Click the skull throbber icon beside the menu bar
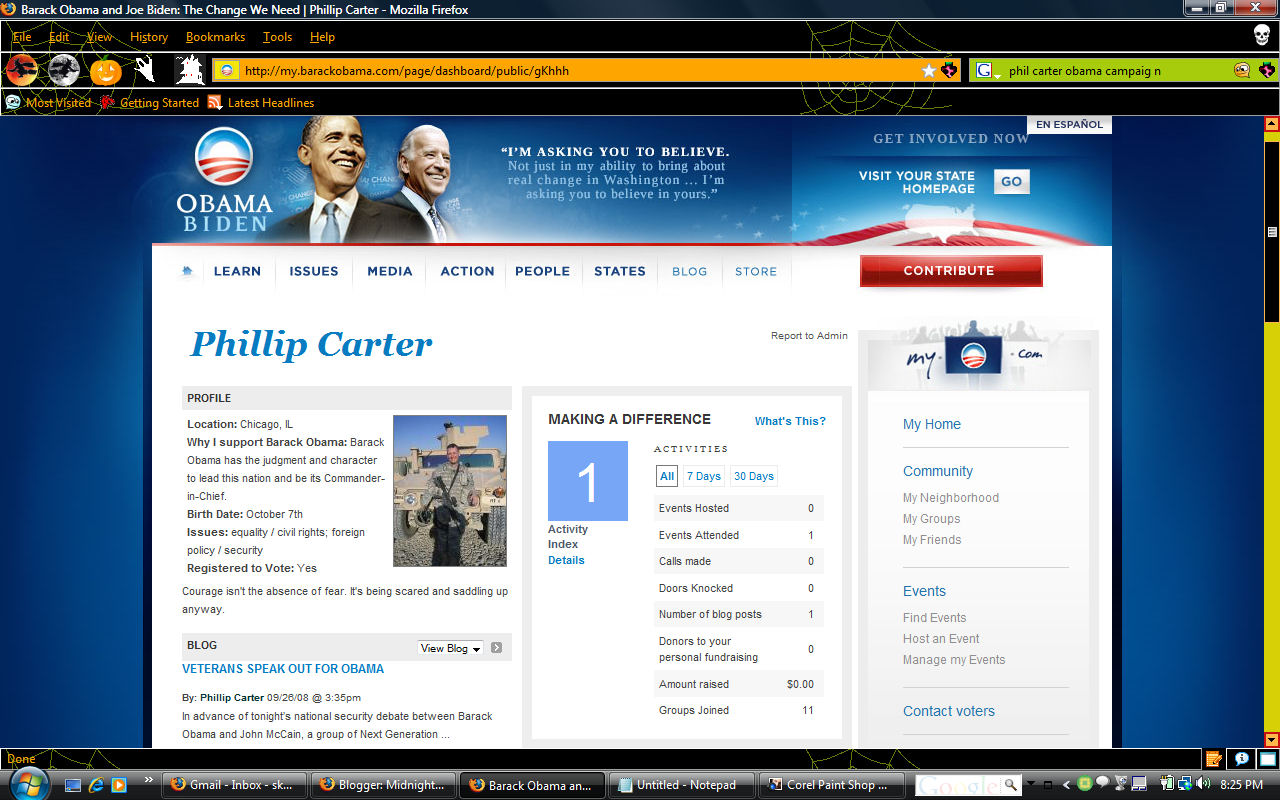The image size is (1280, 800). pos(1262,35)
